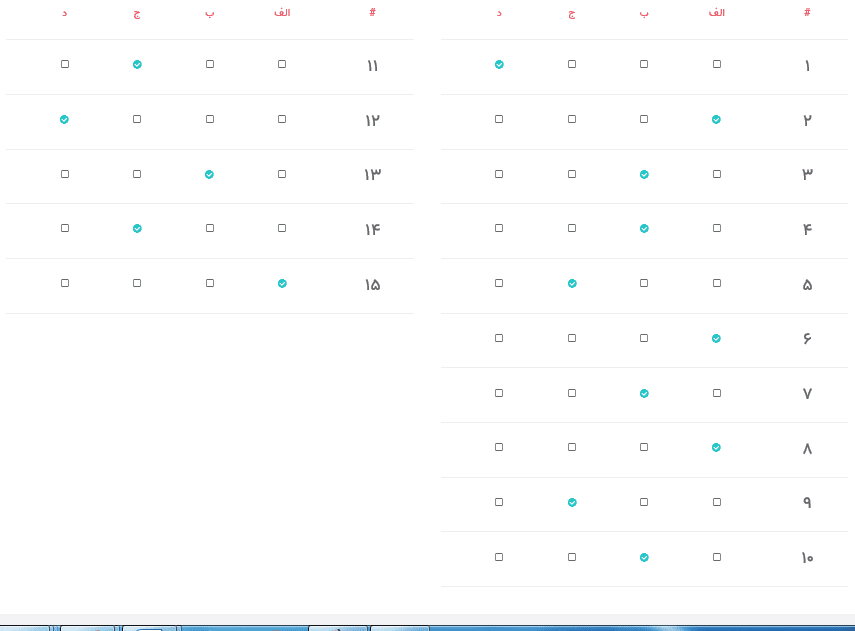Tick option ج for question 1
855x631 pixels.
coord(571,64)
